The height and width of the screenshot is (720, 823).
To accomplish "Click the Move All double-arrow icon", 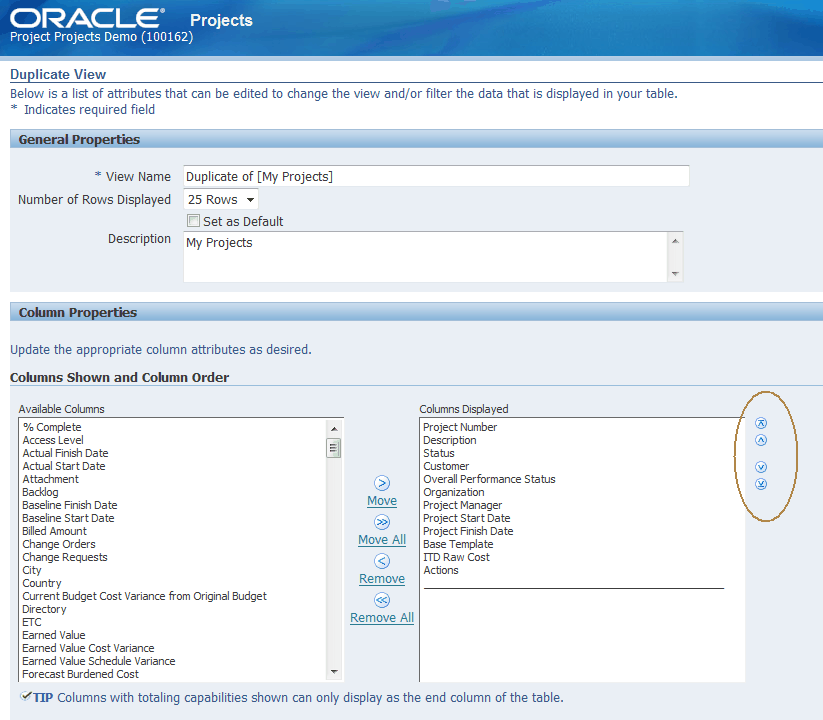I will tap(381, 520).
